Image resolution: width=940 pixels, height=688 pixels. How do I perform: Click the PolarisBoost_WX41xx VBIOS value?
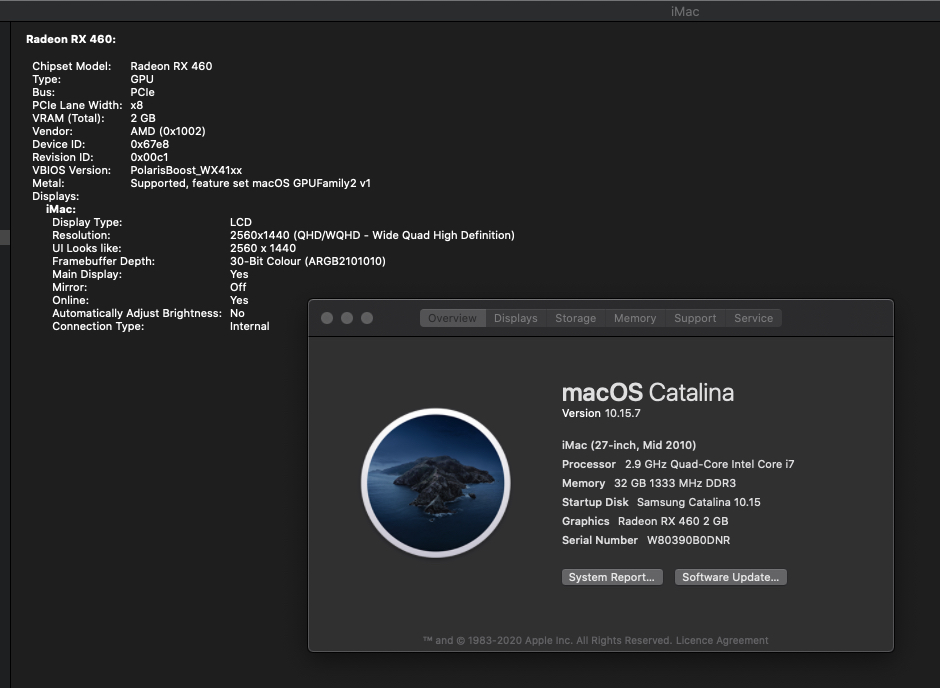point(186,170)
